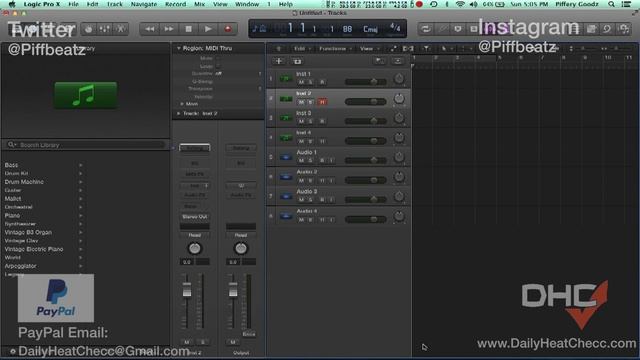This screenshot has height=360, width=640.
Task: Click the Inst 2 track pan knob
Action: [x=399, y=98]
